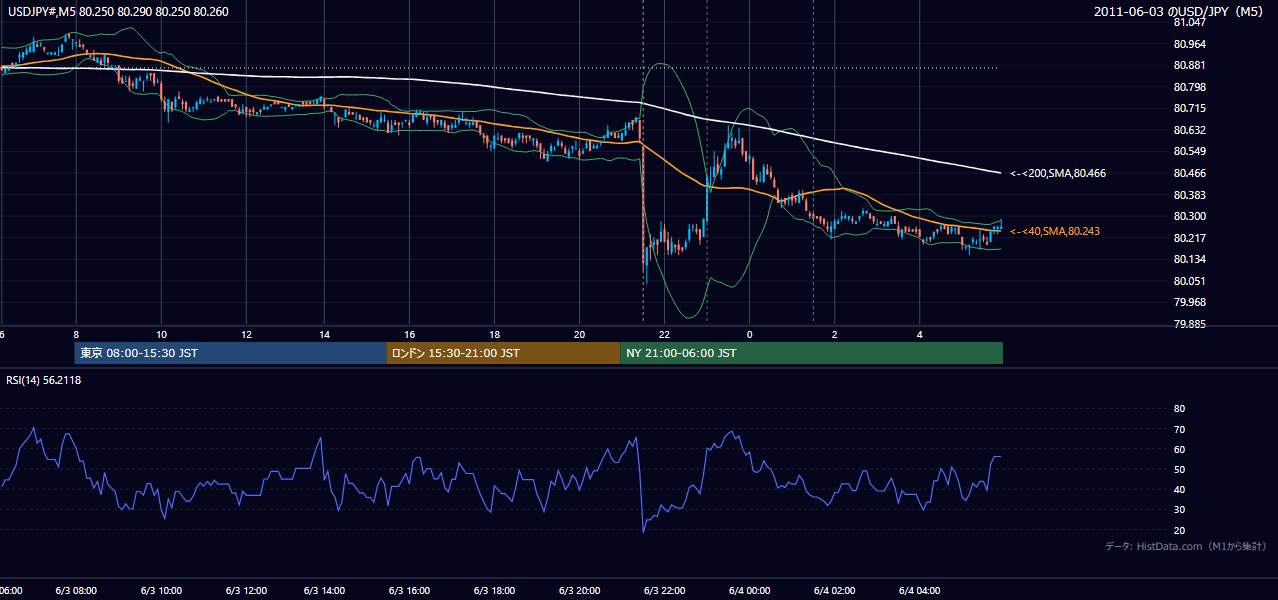This screenshot has width=1278, height=600.
Task: Click the chart title 2011-06-03 のUSD/JPY（M5）
Action: tap(1180, 12)
